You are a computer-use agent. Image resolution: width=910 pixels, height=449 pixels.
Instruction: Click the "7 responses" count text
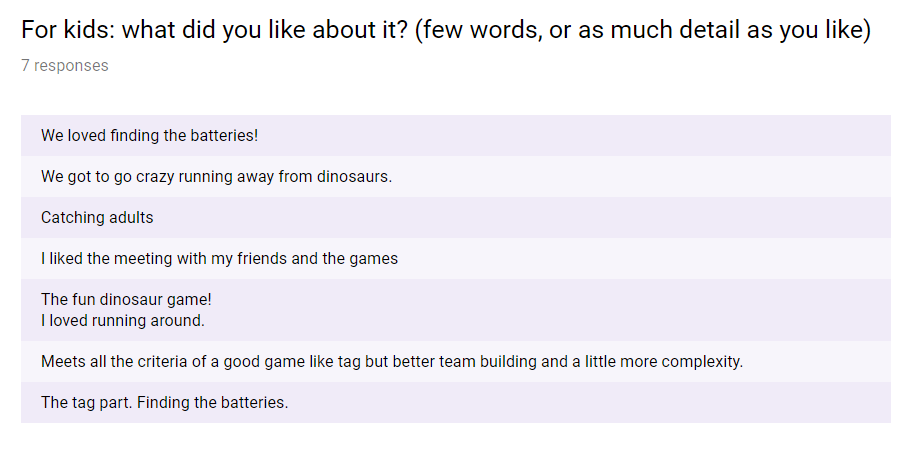pyautogui.click(x=64, y=66)
